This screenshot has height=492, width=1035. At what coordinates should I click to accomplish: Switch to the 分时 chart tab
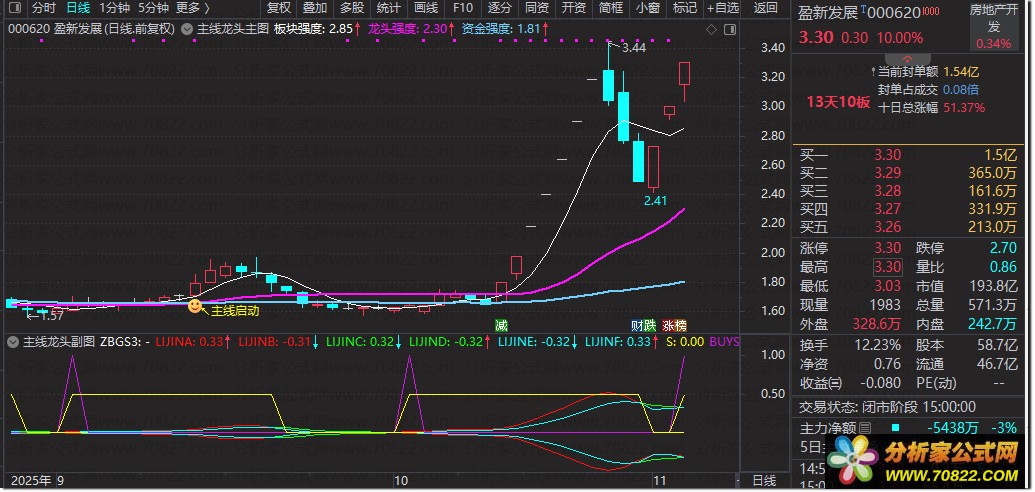[44, 9]
